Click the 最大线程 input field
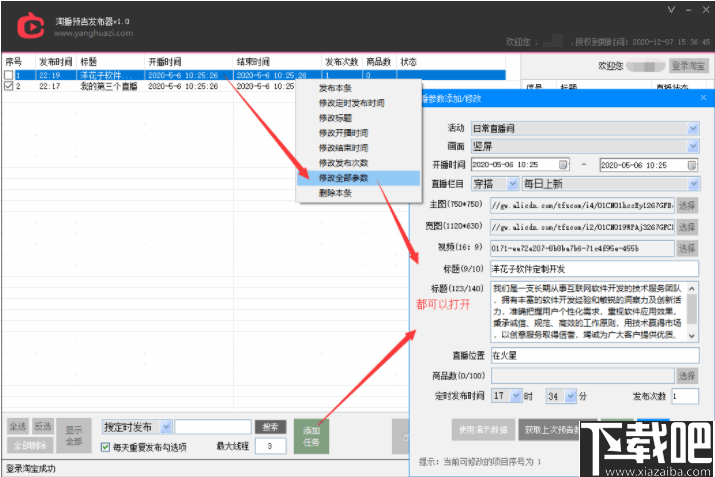The image size is (715, 477). (270, 446)
